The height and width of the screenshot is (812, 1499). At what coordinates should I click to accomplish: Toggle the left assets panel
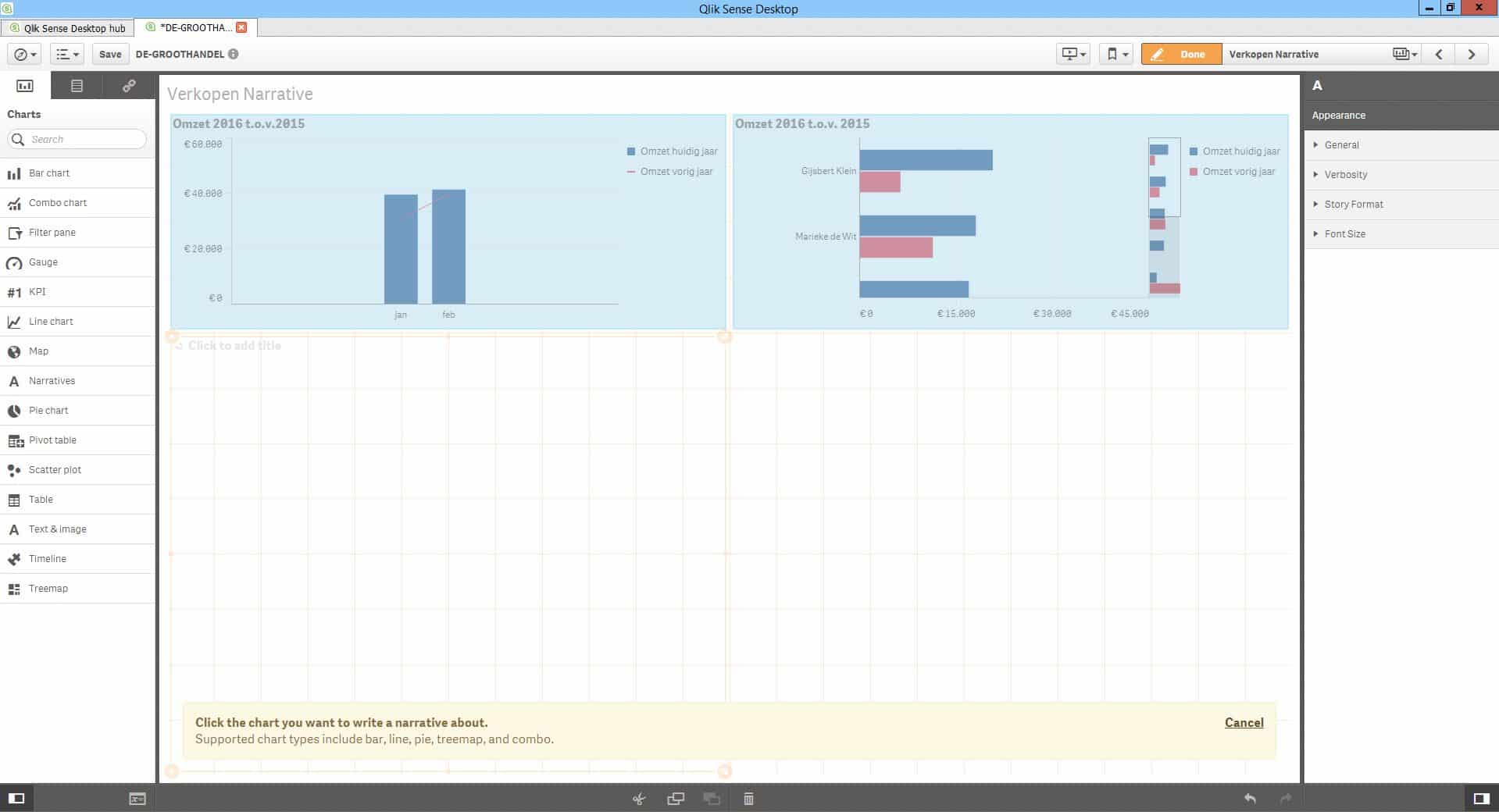click(x=16, y=798)
